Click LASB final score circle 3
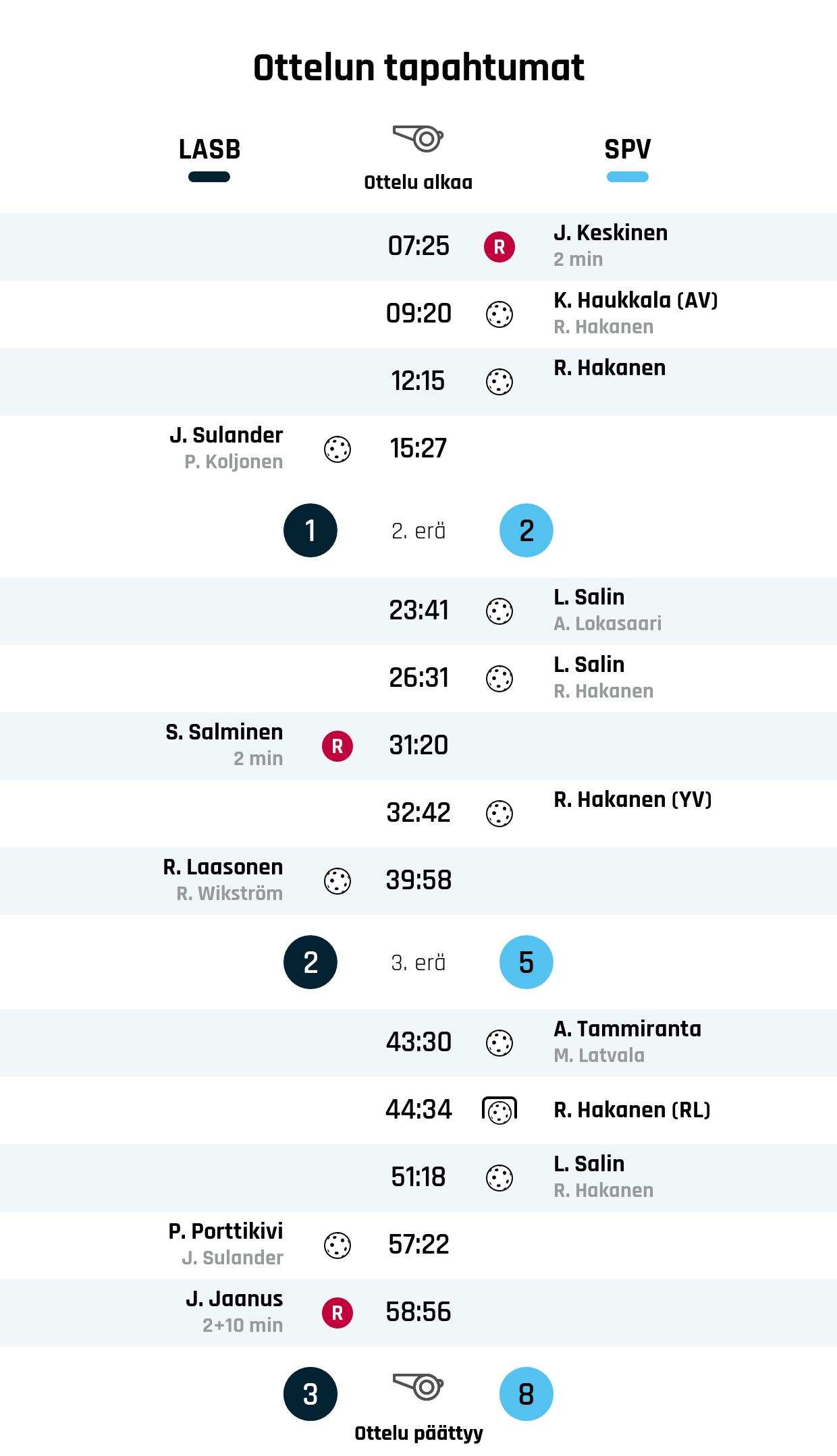Image resolution: width=837 pixels, height=1456 pixels. pos(310,1394)
